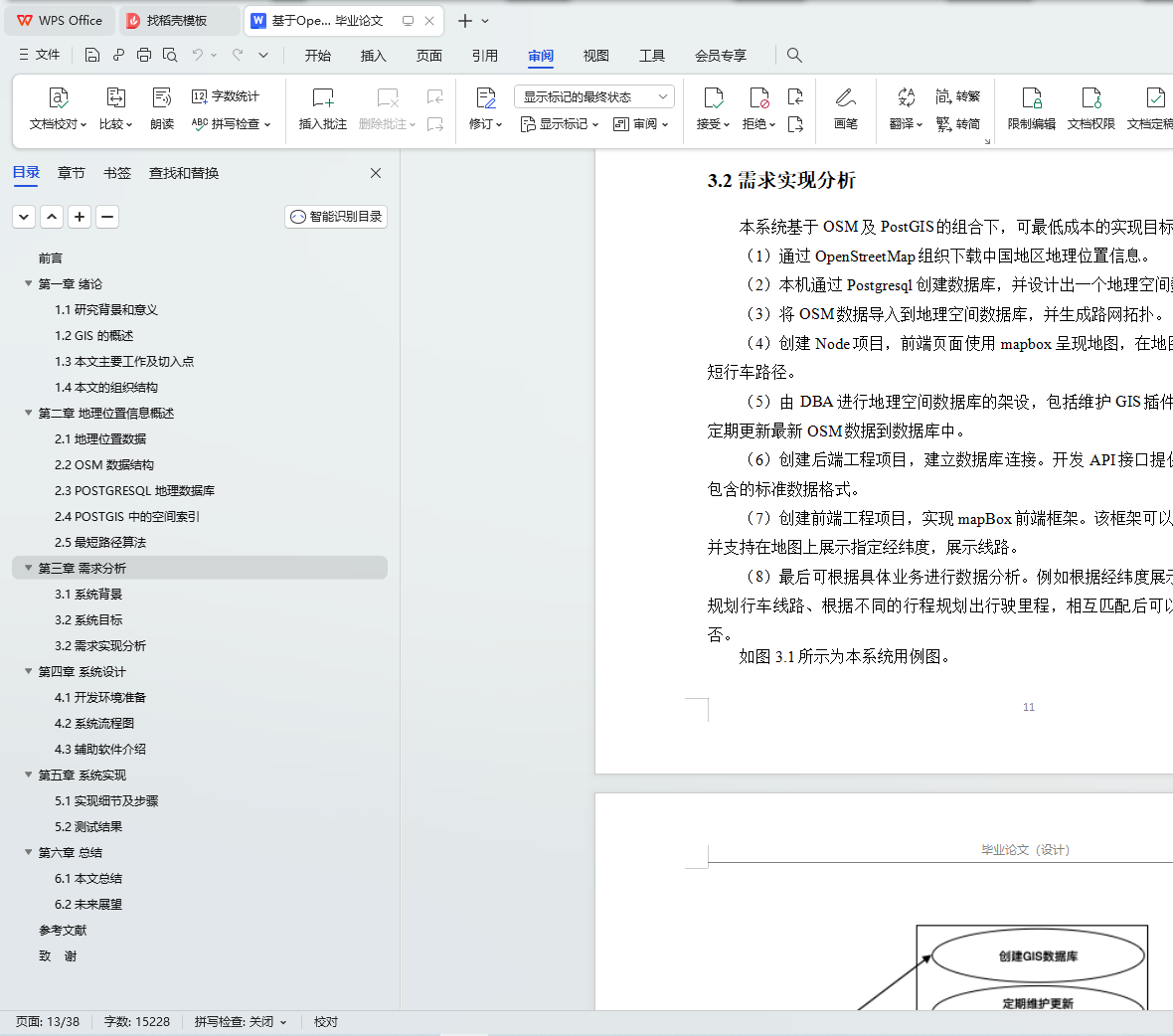Click the 接受 accept changes icon
Screen dimensions: 1173x1036
point(713,98)
